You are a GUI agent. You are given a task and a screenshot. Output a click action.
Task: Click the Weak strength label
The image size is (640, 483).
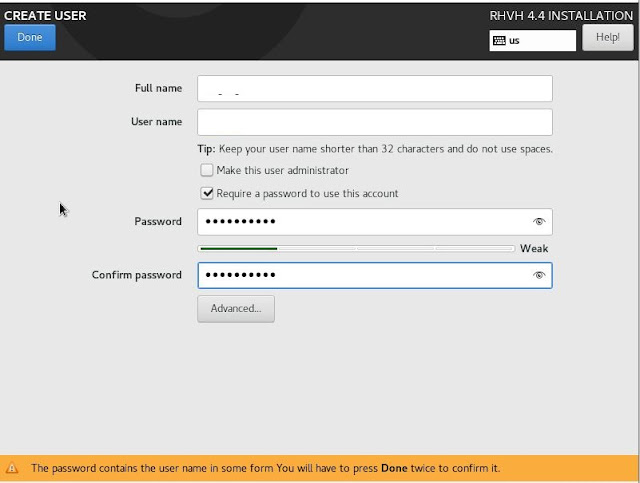[534, 248]
